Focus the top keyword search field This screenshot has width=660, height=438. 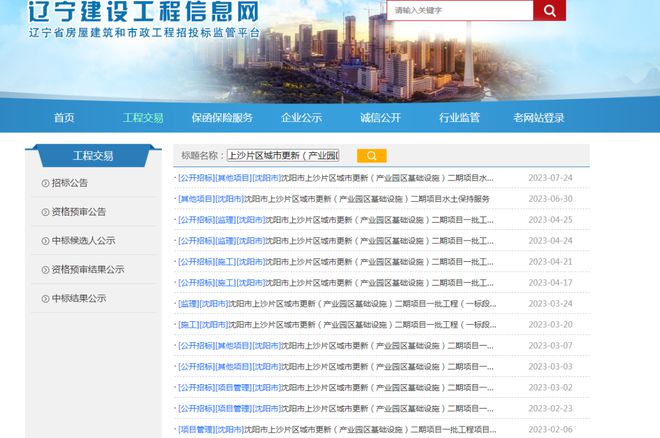[460, 10]
